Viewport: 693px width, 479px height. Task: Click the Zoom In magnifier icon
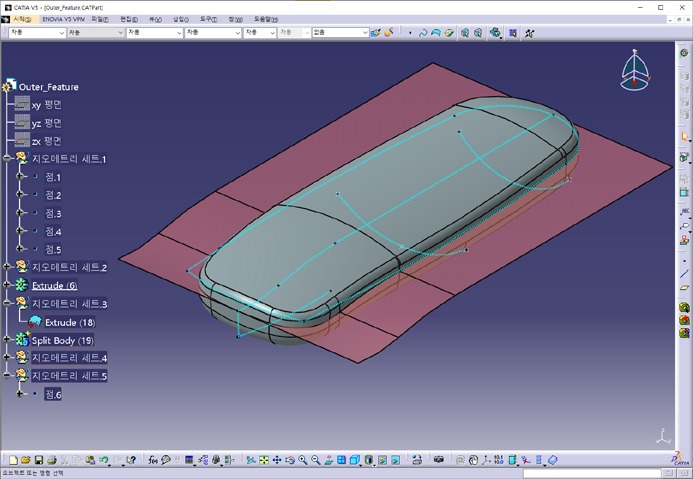click(x=303, y=460)
